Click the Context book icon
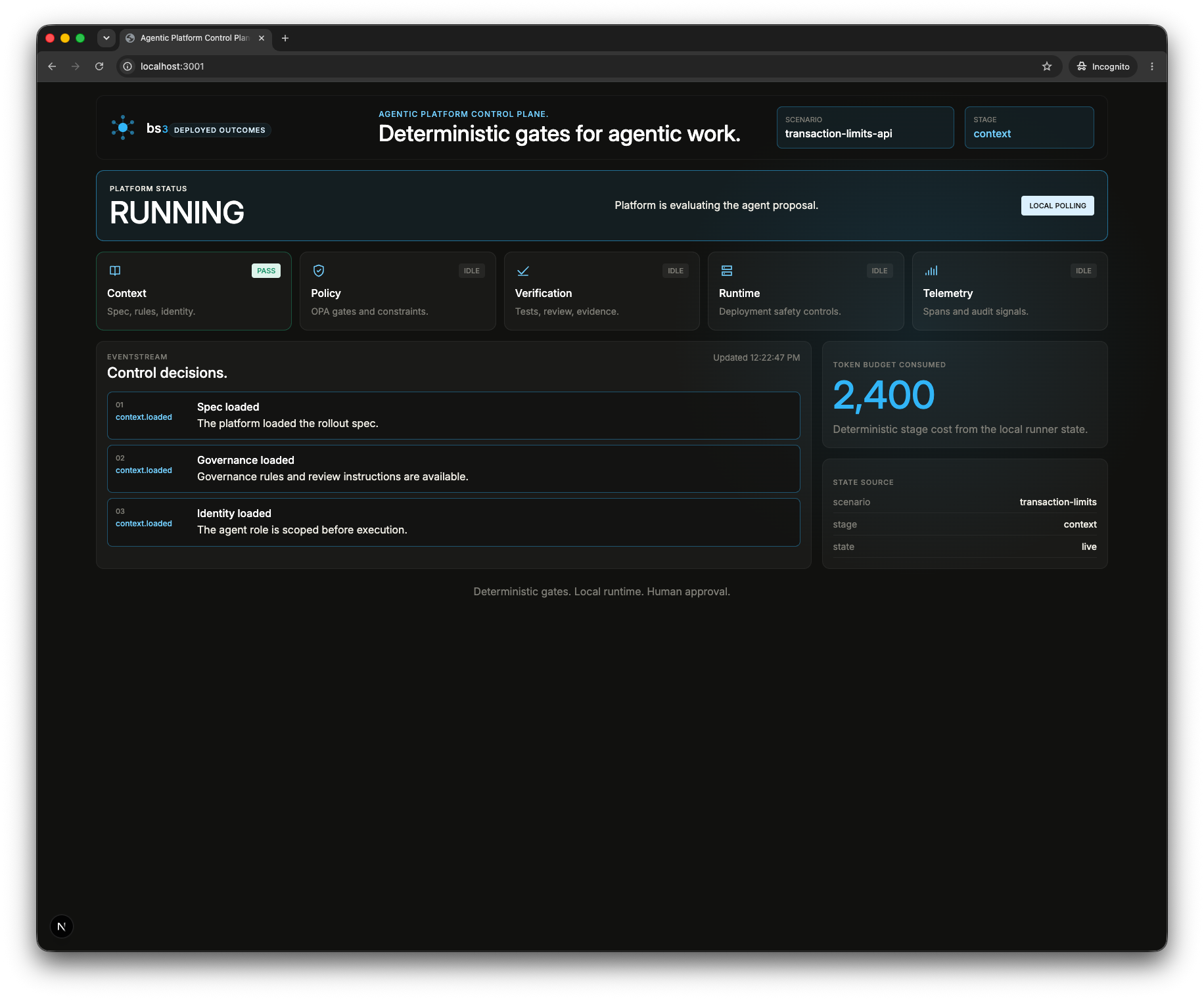Image resolution: width=1204 pixels, height=1000 pixels. (x=115, y=271)
